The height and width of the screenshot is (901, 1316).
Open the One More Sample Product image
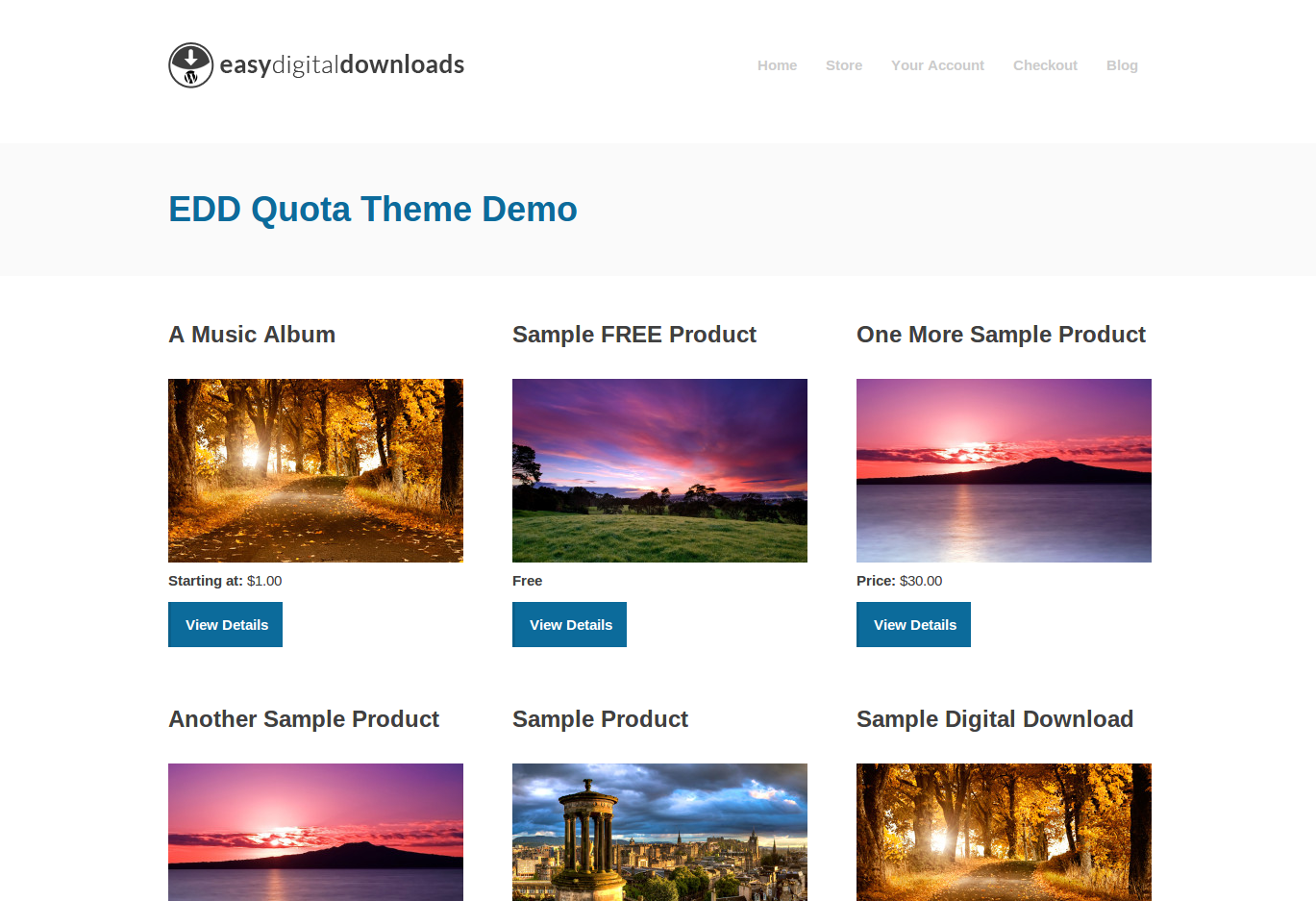tap(1004, 470)
